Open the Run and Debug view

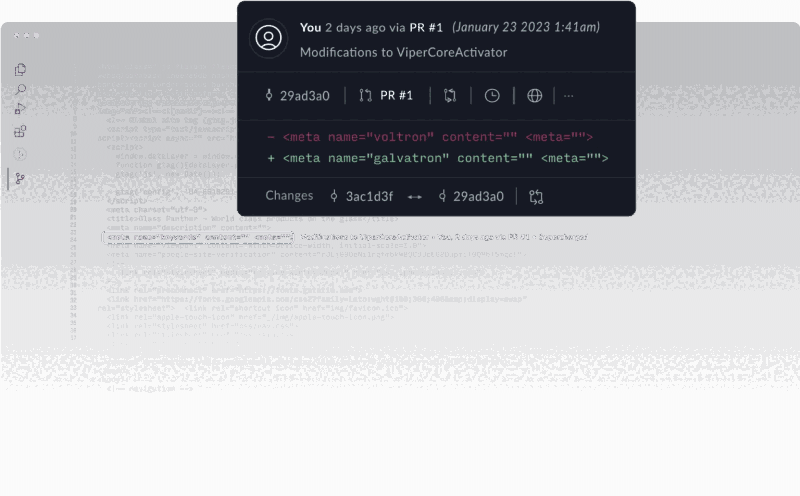(x=20, y=109)
